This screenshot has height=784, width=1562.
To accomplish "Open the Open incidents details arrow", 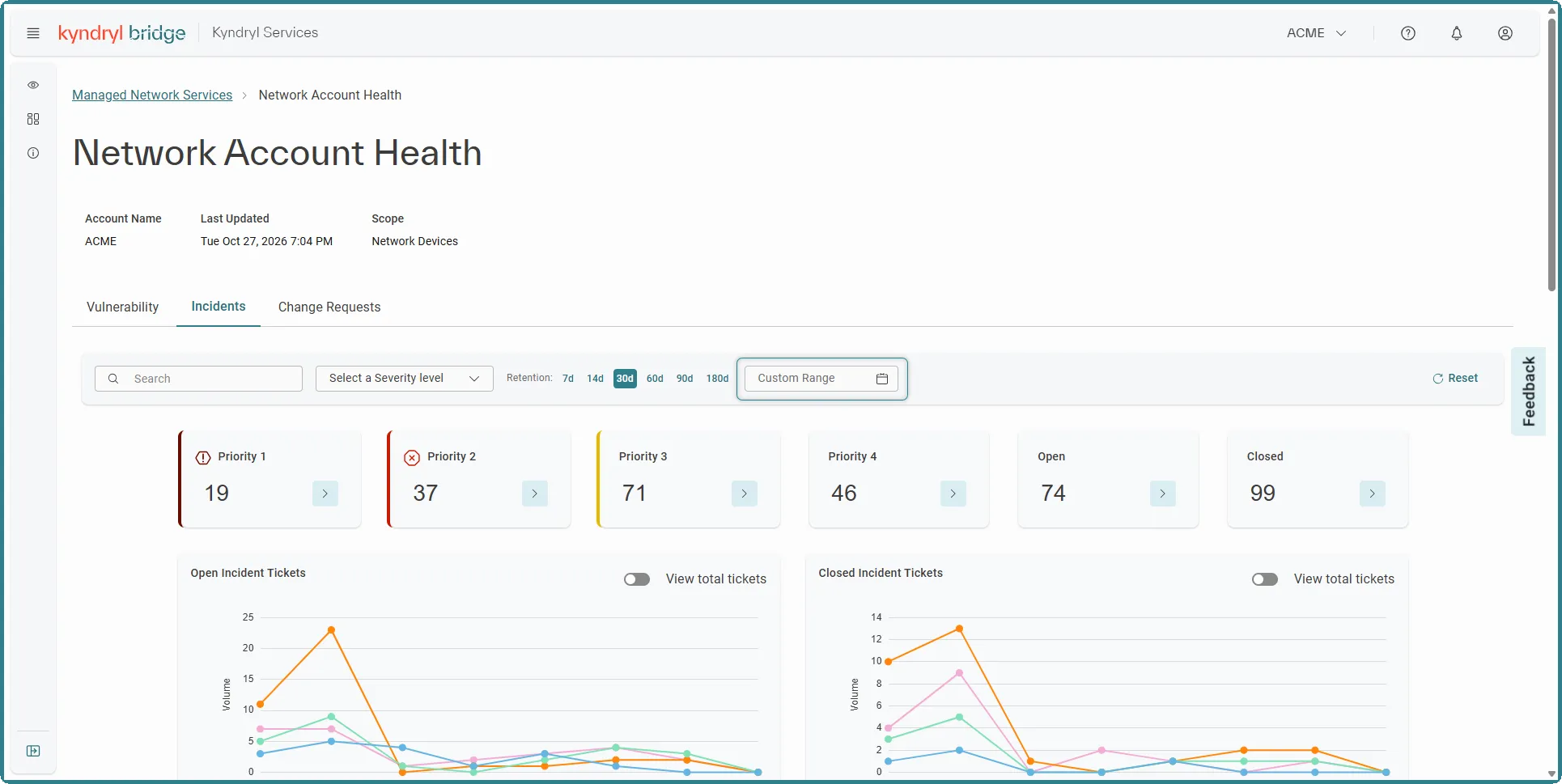I will (x=1163, y=494).
